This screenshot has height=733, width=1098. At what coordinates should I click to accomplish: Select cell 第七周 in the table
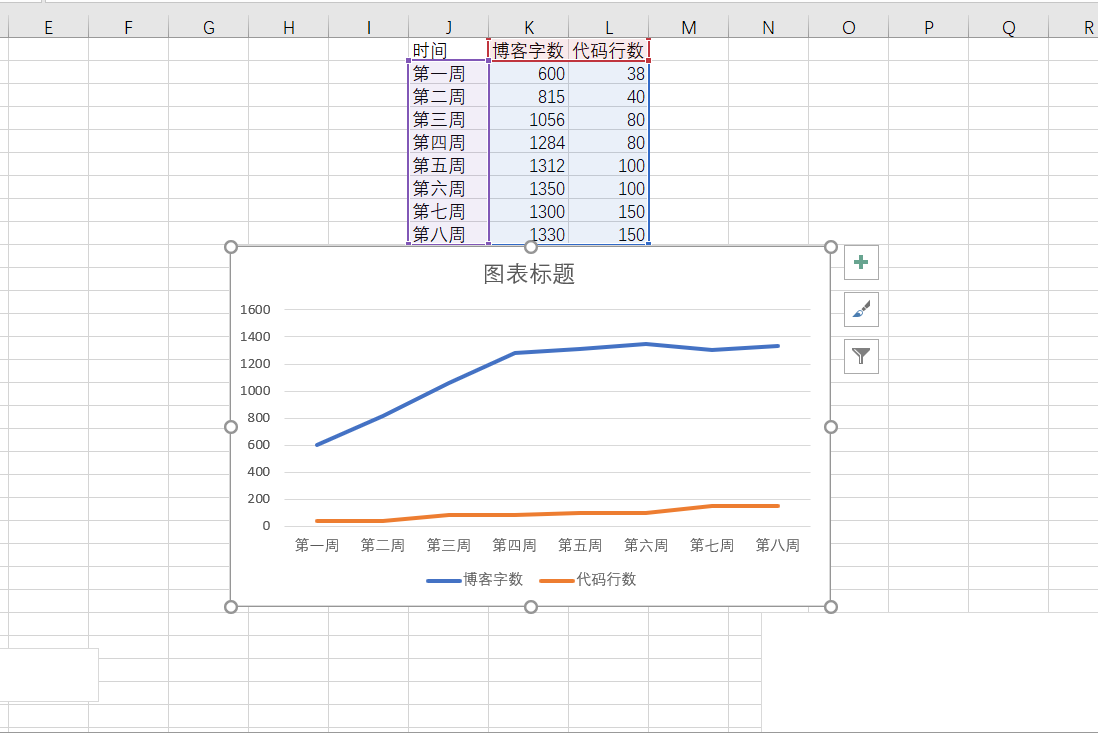[448, 211]
